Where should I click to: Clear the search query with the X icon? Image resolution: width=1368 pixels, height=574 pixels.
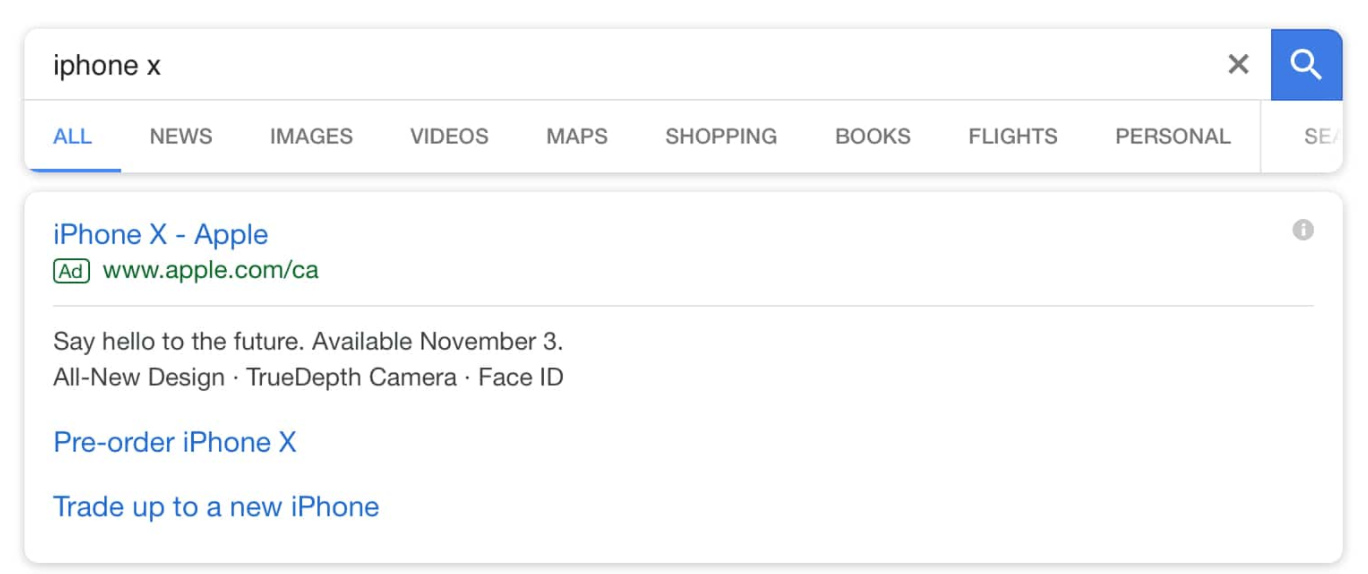[x=1238, y=65]
